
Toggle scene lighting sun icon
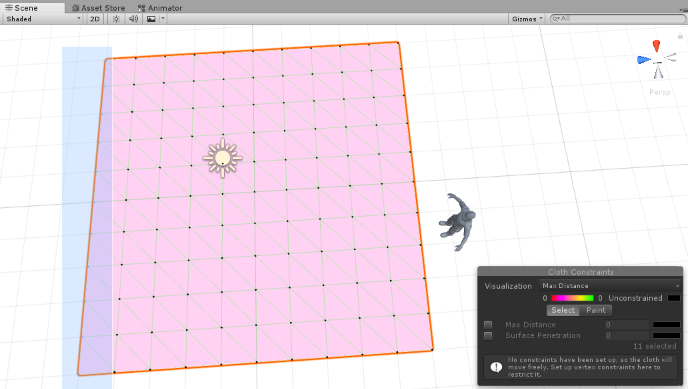[116, 19]
